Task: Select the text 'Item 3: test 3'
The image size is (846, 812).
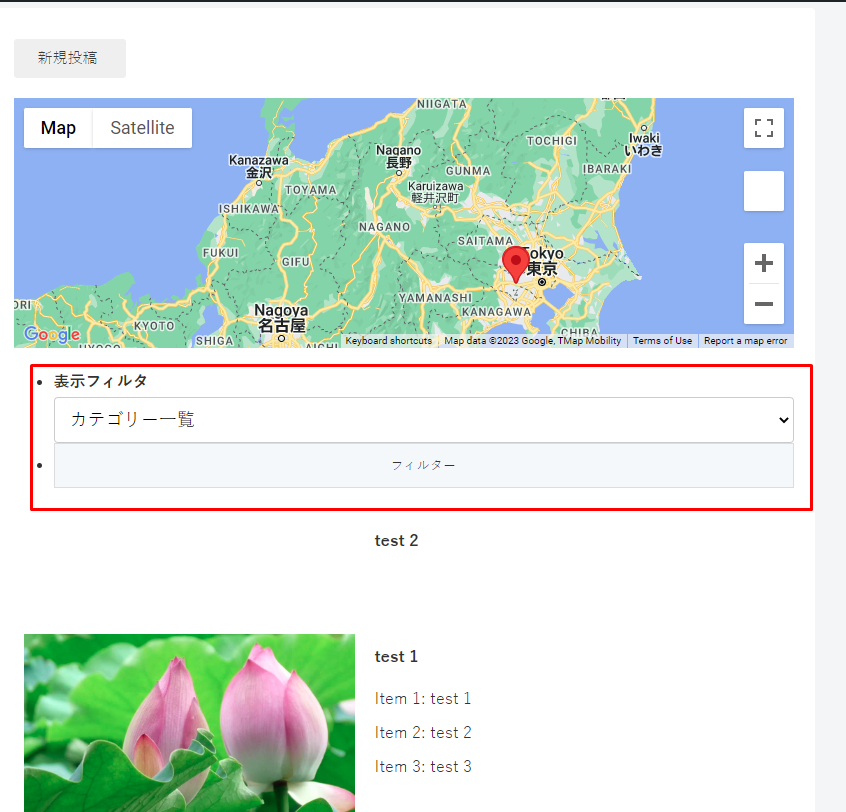Action: click(423, 767)
